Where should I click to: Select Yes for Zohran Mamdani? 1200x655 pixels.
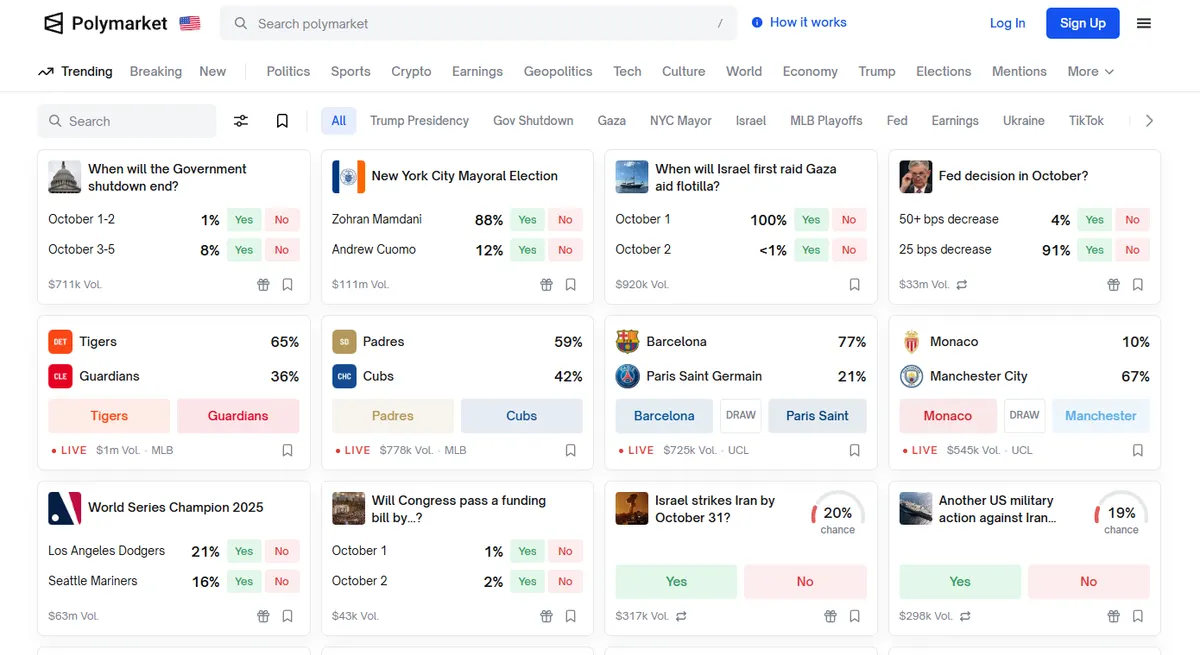[527, 220]
